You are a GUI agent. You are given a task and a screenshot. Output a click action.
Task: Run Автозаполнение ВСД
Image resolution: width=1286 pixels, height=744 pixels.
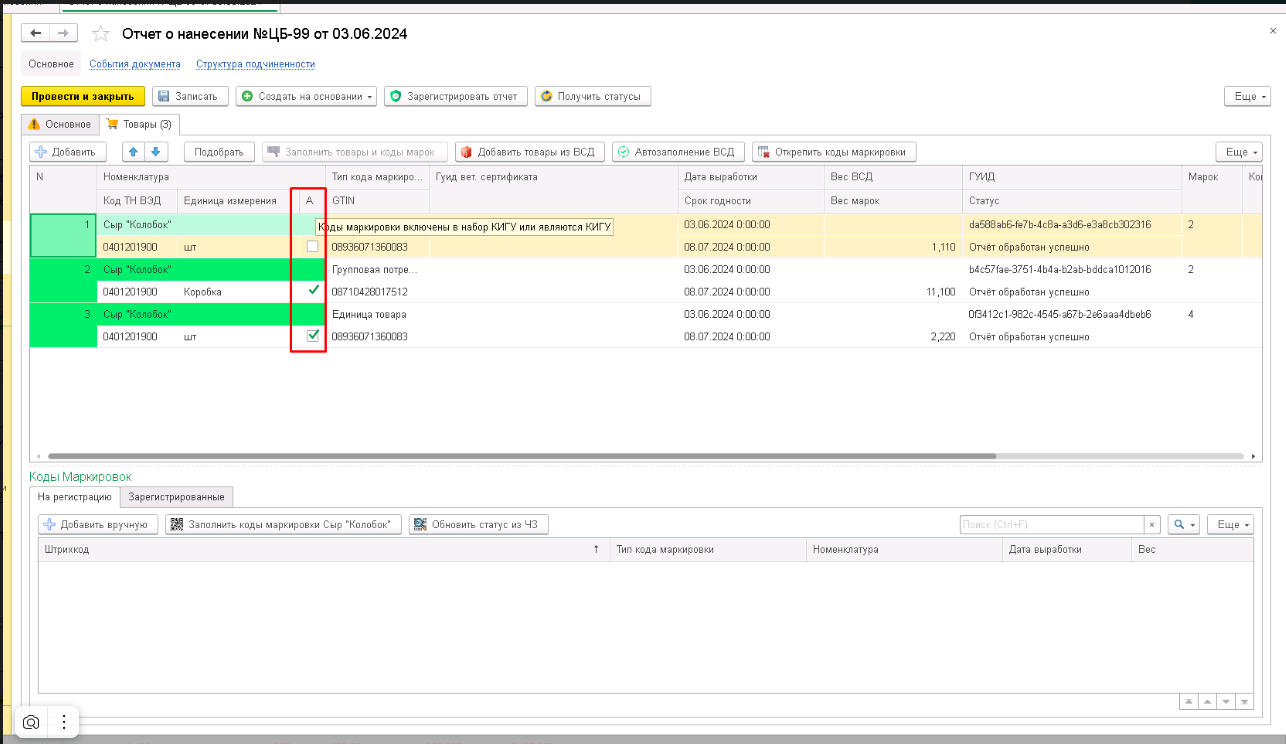(678, 152)
